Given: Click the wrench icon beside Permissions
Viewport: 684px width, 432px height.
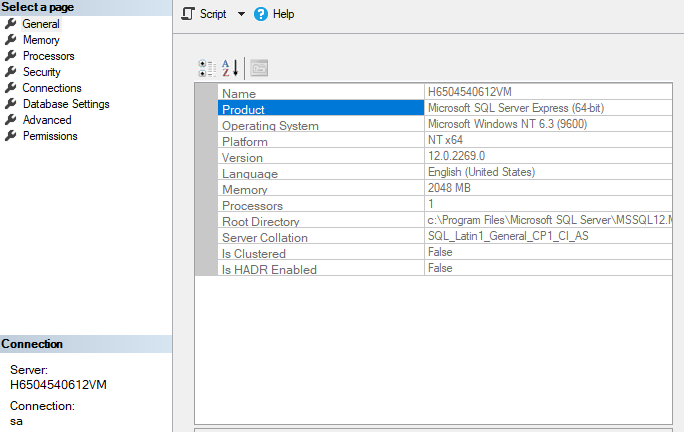Looking at the screenshot, I should click(x=10, y=136).
